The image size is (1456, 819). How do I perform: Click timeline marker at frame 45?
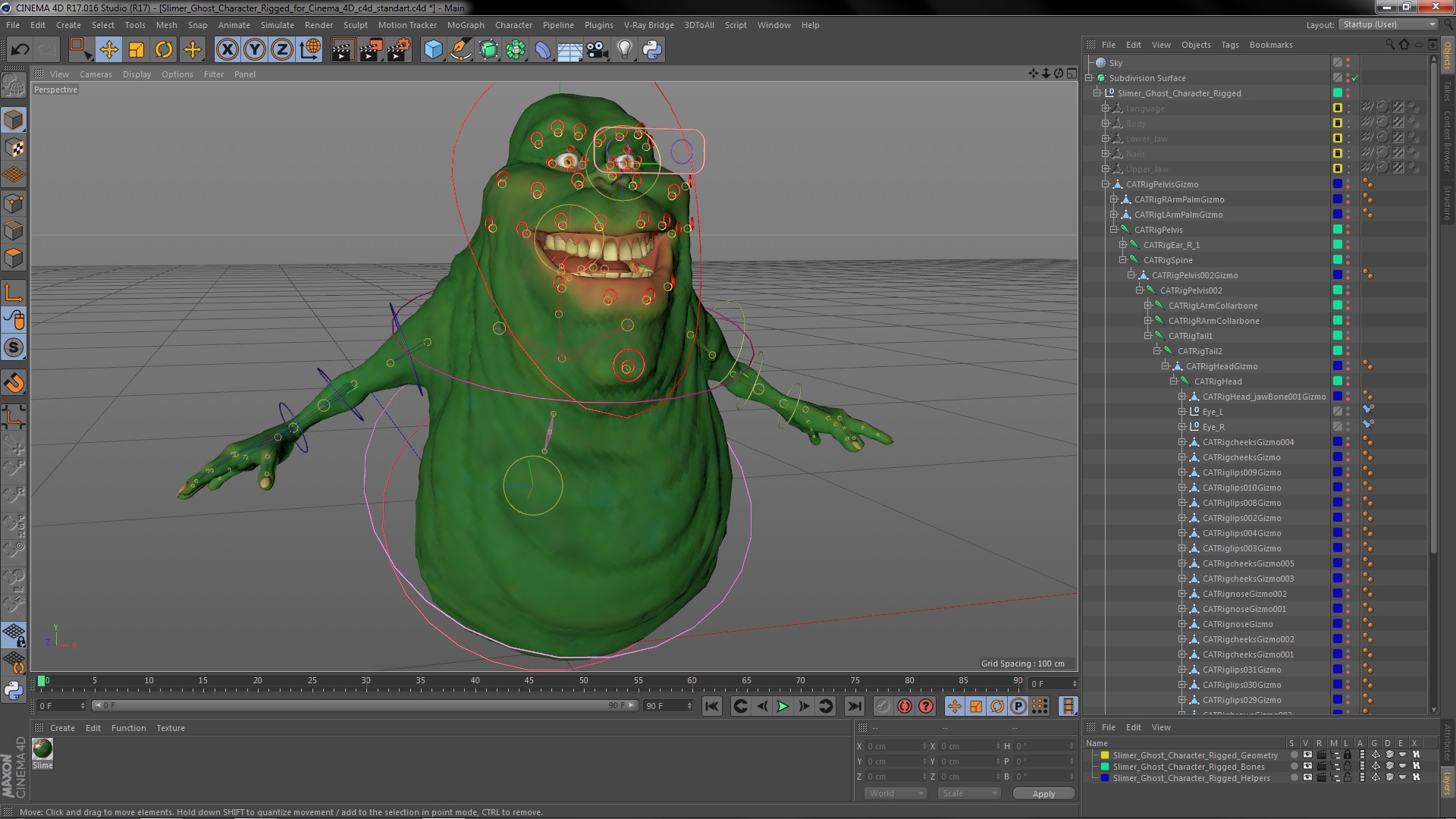(529, 681)
